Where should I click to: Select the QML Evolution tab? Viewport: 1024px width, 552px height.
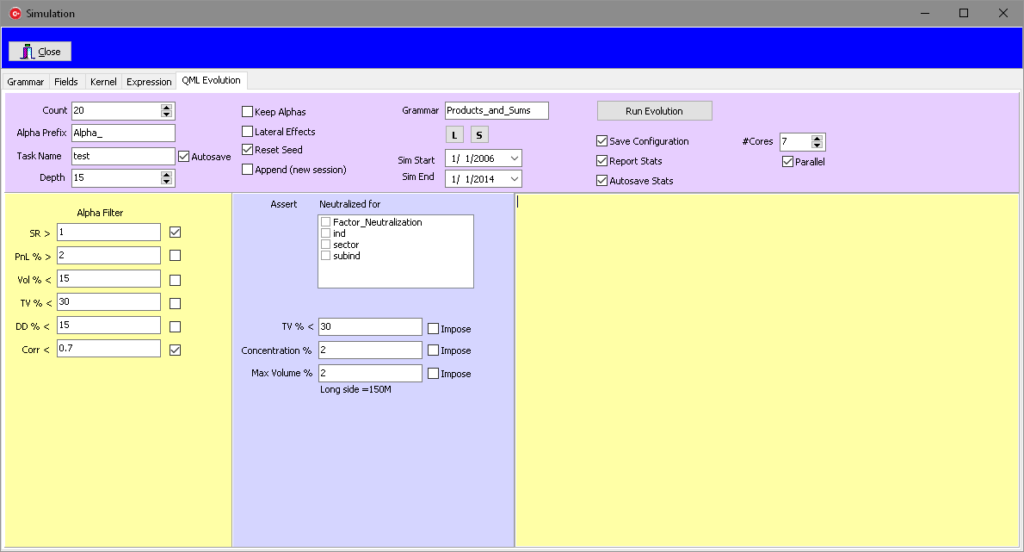211,80
